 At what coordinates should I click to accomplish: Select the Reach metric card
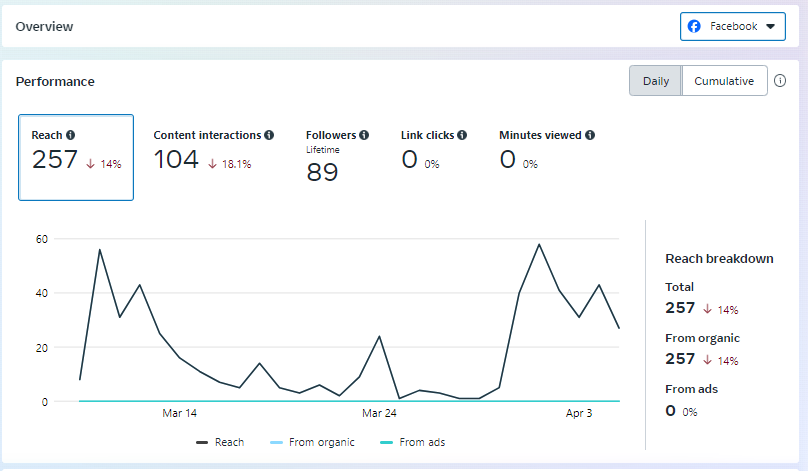point(76,157)
